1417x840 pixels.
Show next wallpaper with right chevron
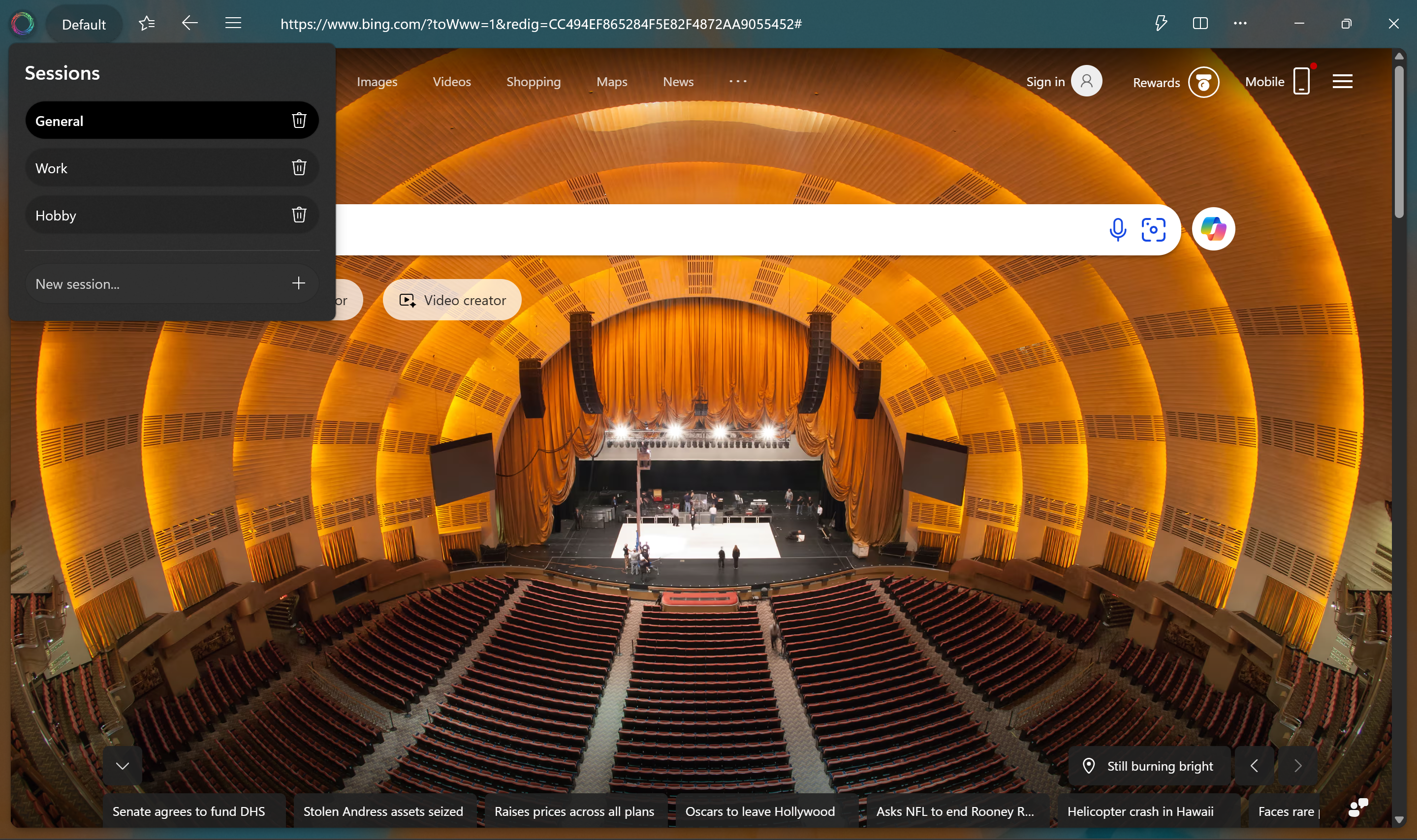[x=1297, y=766]
